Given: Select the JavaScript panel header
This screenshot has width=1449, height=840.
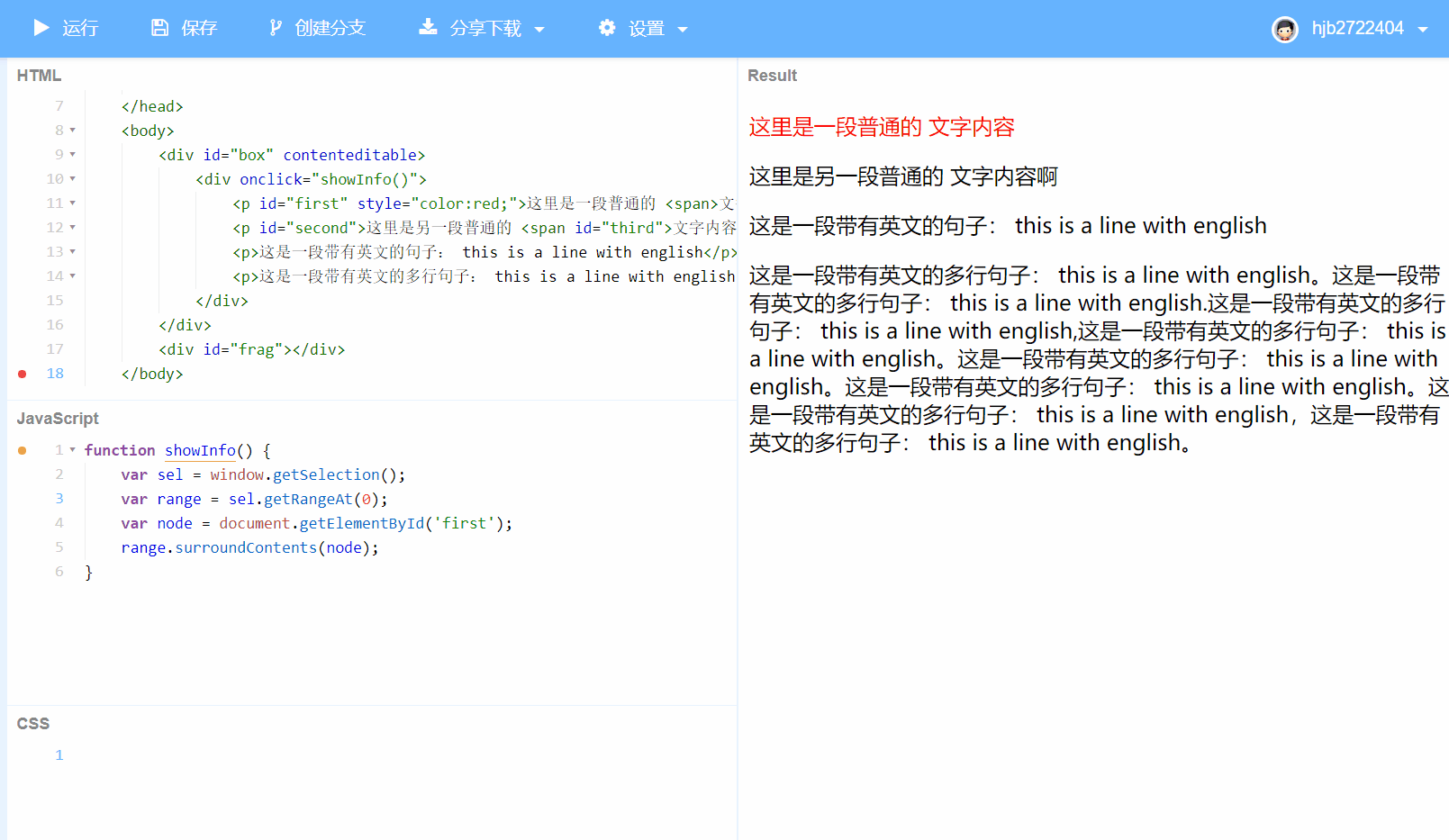Looking at the screenshot, I should [58, 419].
